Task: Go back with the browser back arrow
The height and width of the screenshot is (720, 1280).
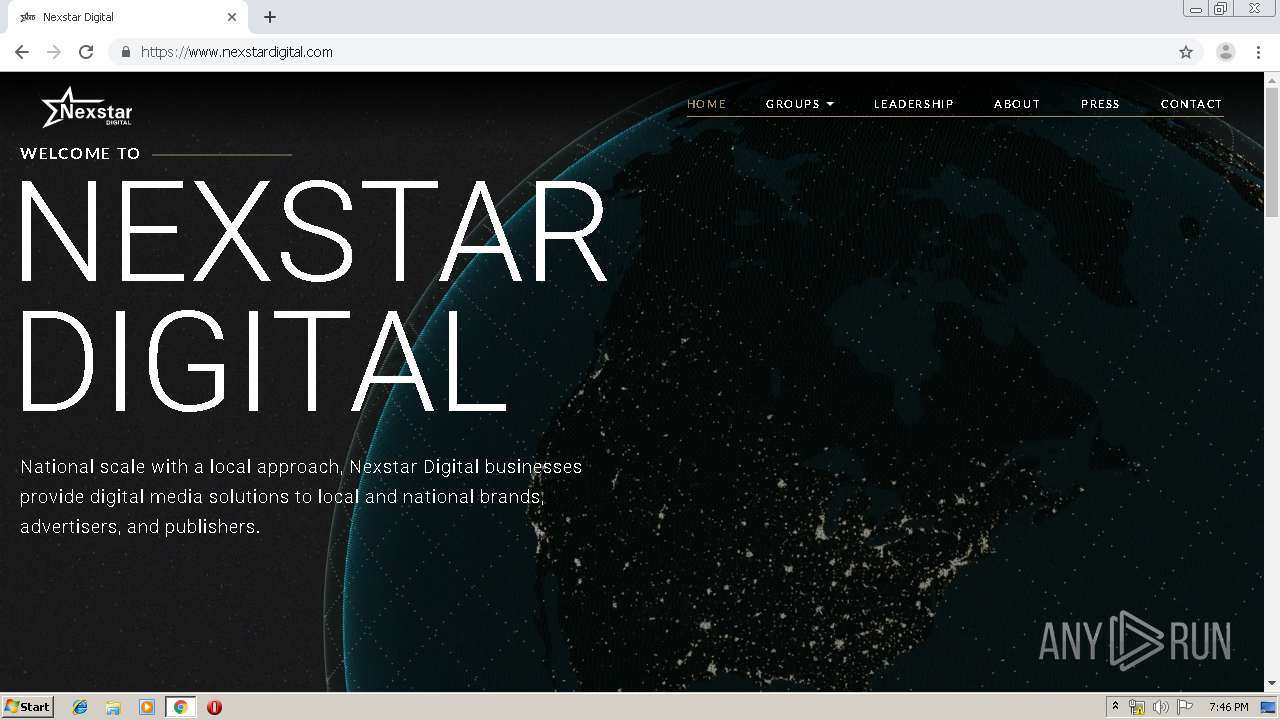Action: pos(22,52)
